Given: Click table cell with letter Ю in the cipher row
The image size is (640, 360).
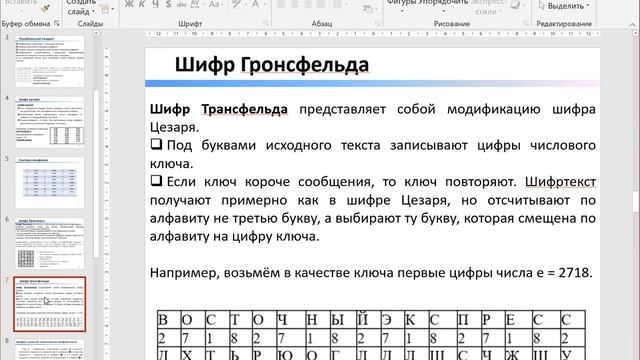Looking at the screenshot, I should click(290, 354).
